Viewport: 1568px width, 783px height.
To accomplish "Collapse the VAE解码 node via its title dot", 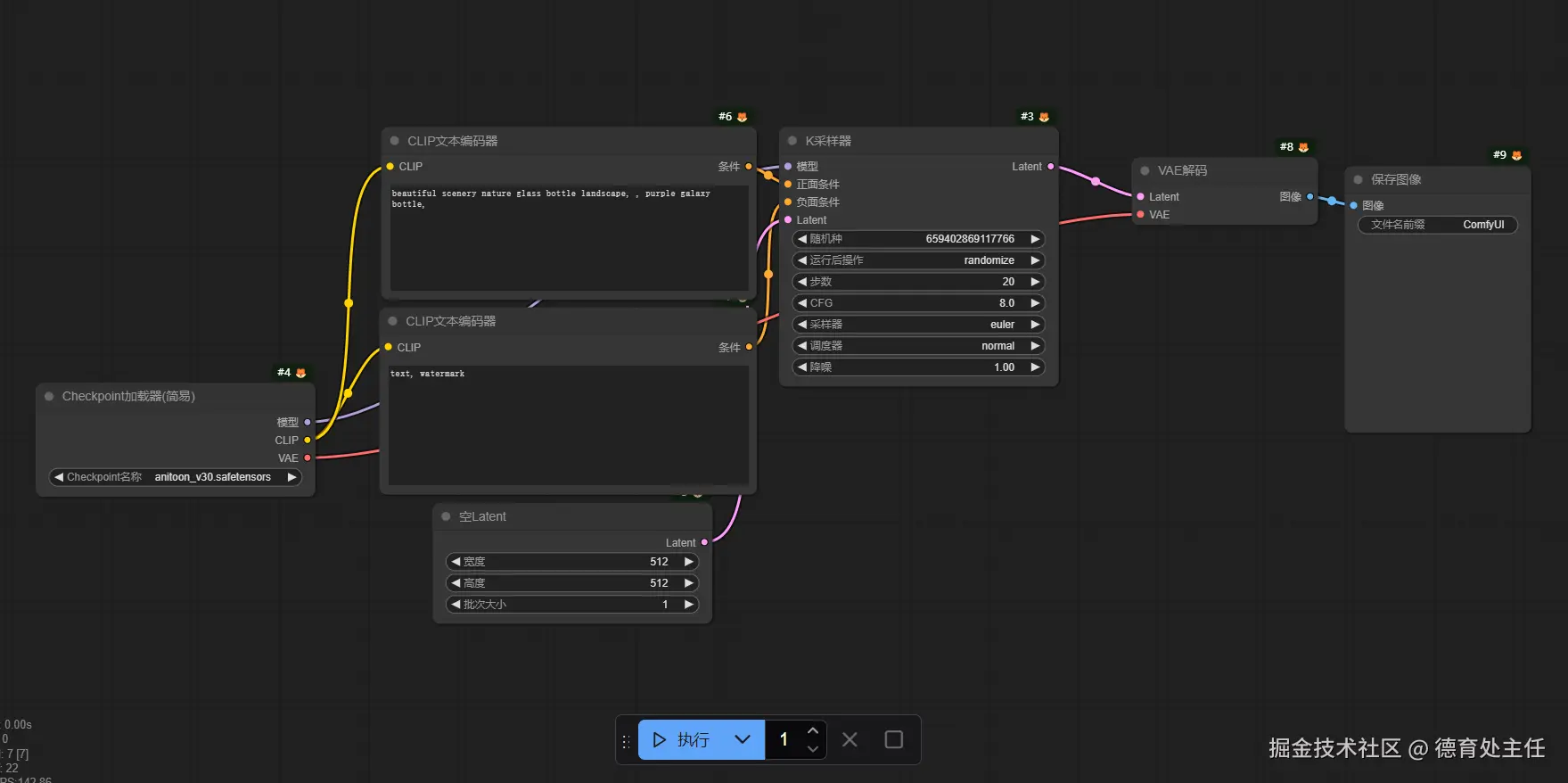I will pyautogui.click(x=1145, y=170).
